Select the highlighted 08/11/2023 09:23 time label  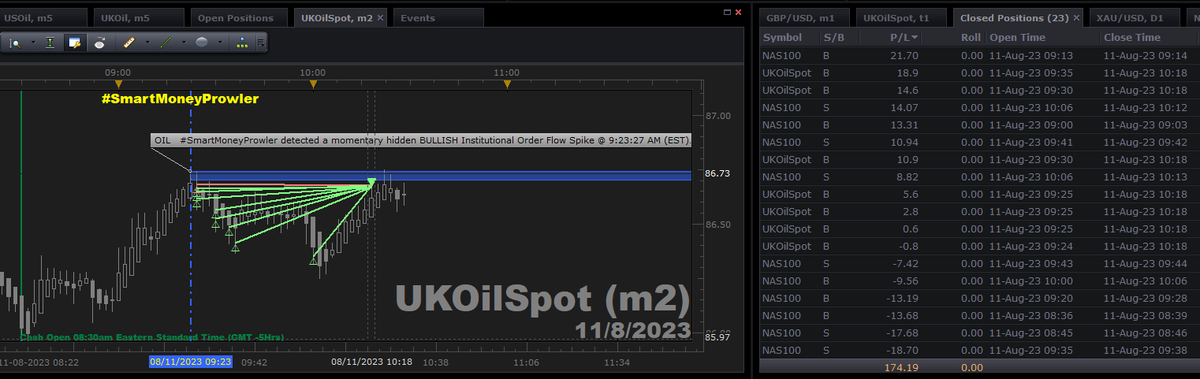click(191, 361)
